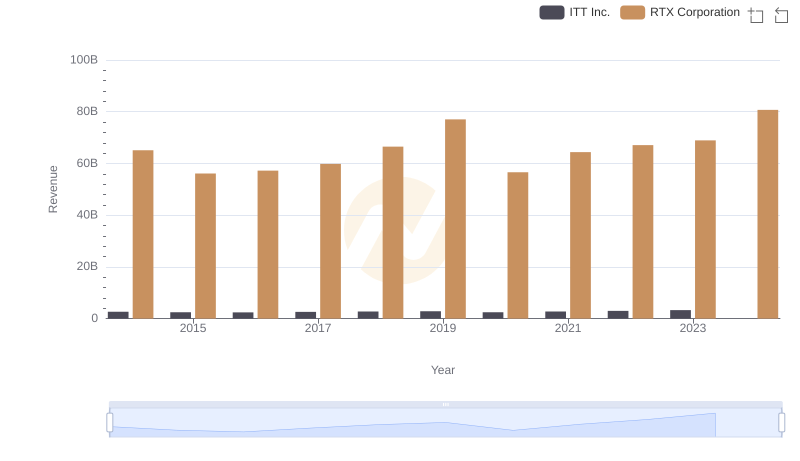
Task: Click RTX bar for 2024
Action: pyautogui.click(x=767, y=214)
